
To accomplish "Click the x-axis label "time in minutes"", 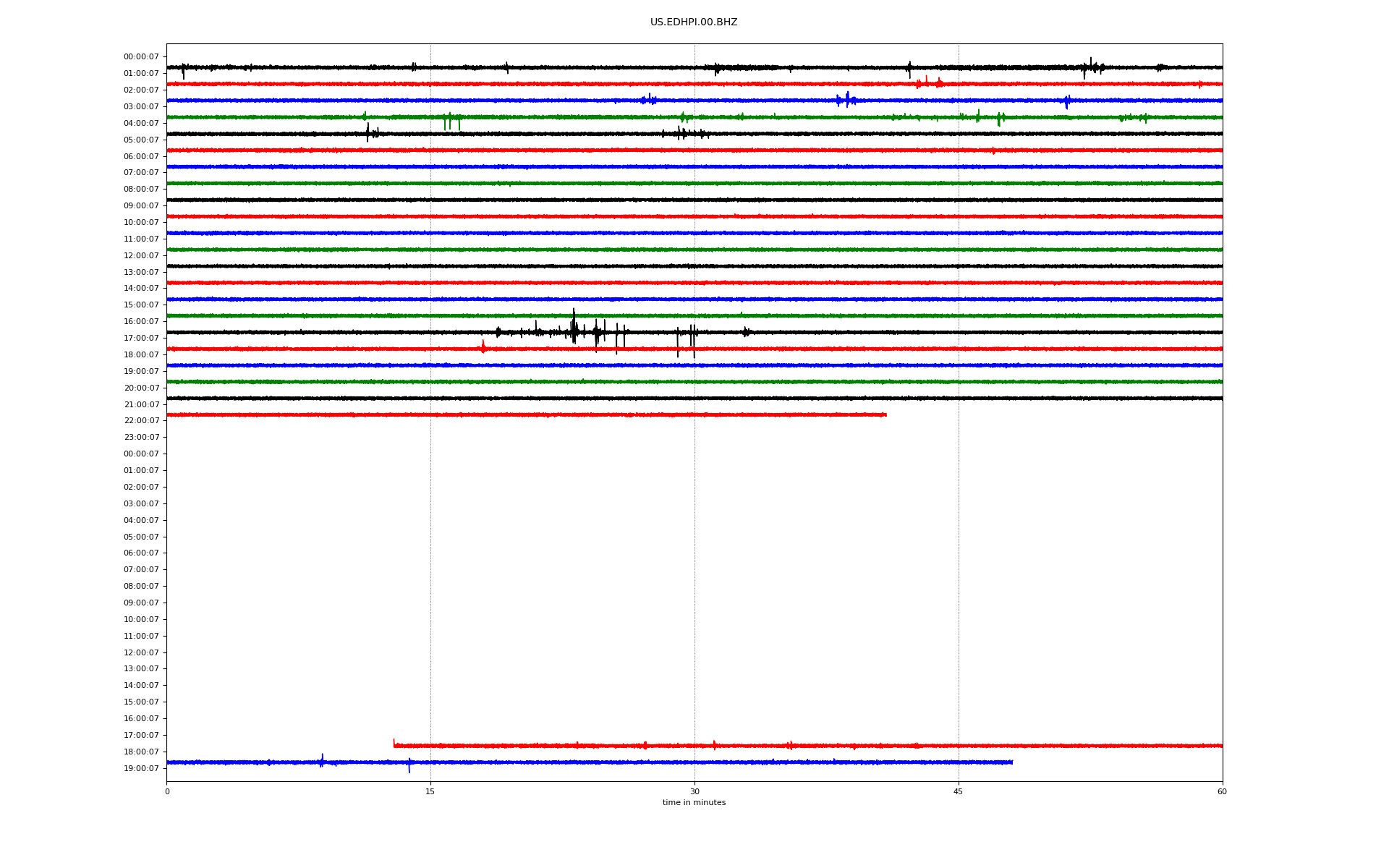I will tap(694, 803).
